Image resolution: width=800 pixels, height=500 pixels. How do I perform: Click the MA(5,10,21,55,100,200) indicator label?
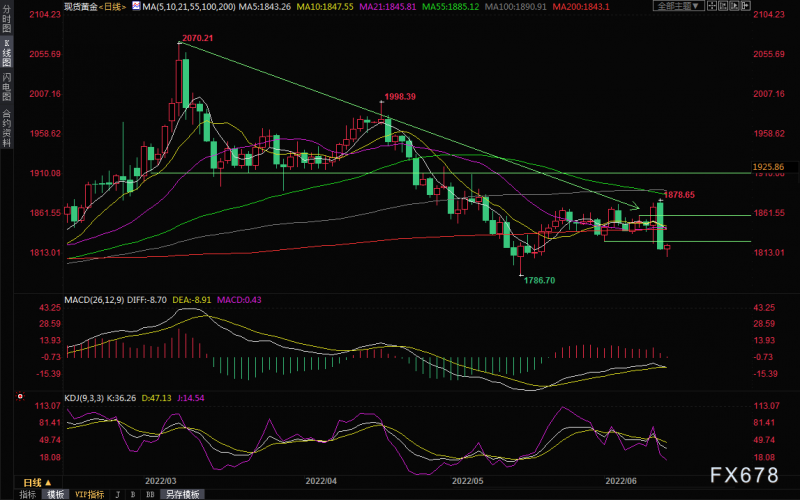coord(189,7)
